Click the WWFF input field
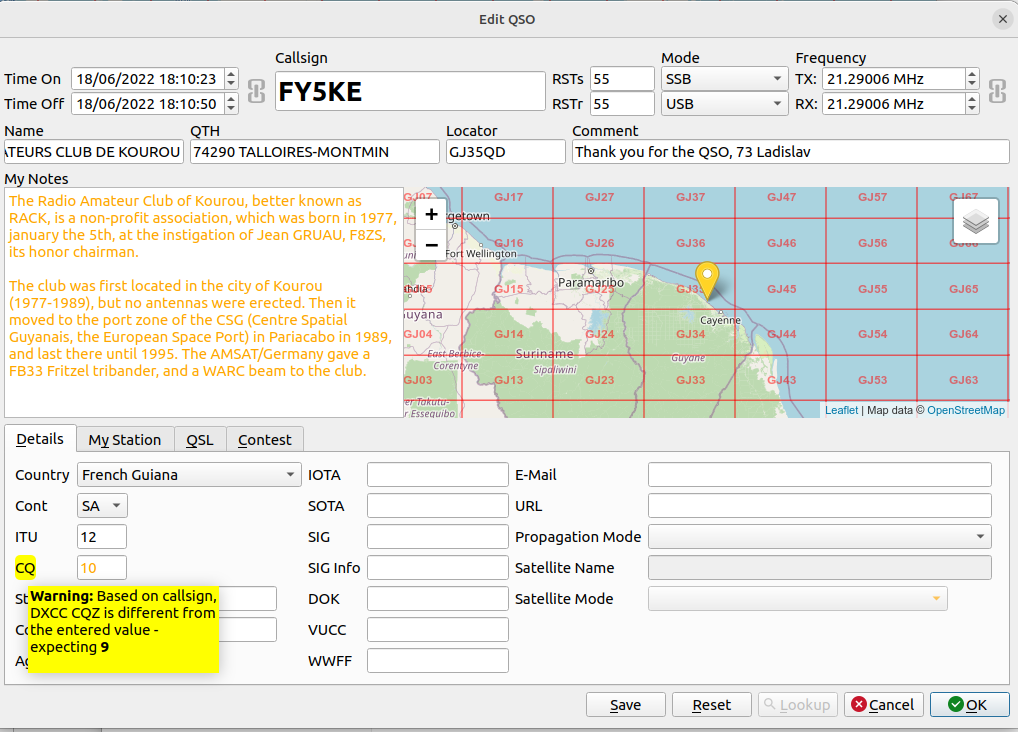The width and height of the screenshot is (1018, 732). [x=438, y=661]
